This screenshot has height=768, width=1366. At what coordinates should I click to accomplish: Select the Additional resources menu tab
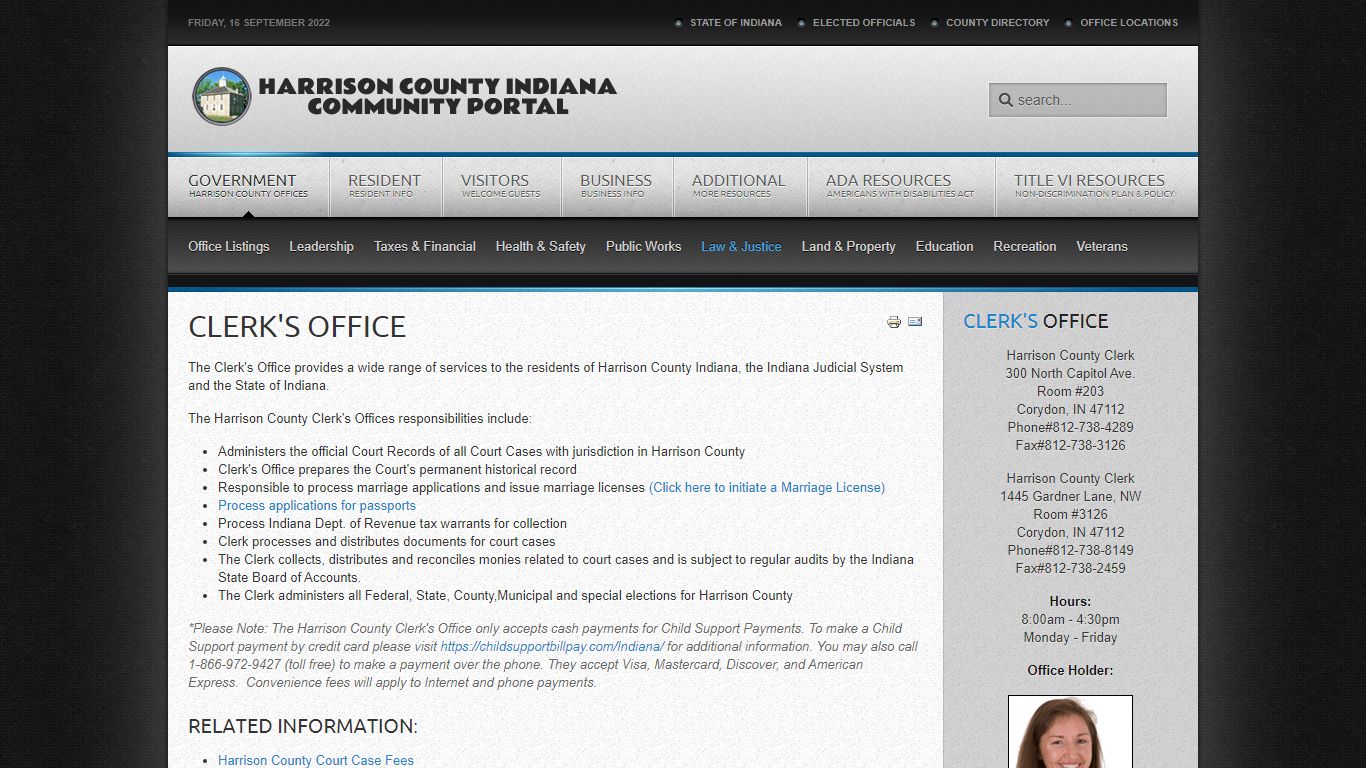739,186
